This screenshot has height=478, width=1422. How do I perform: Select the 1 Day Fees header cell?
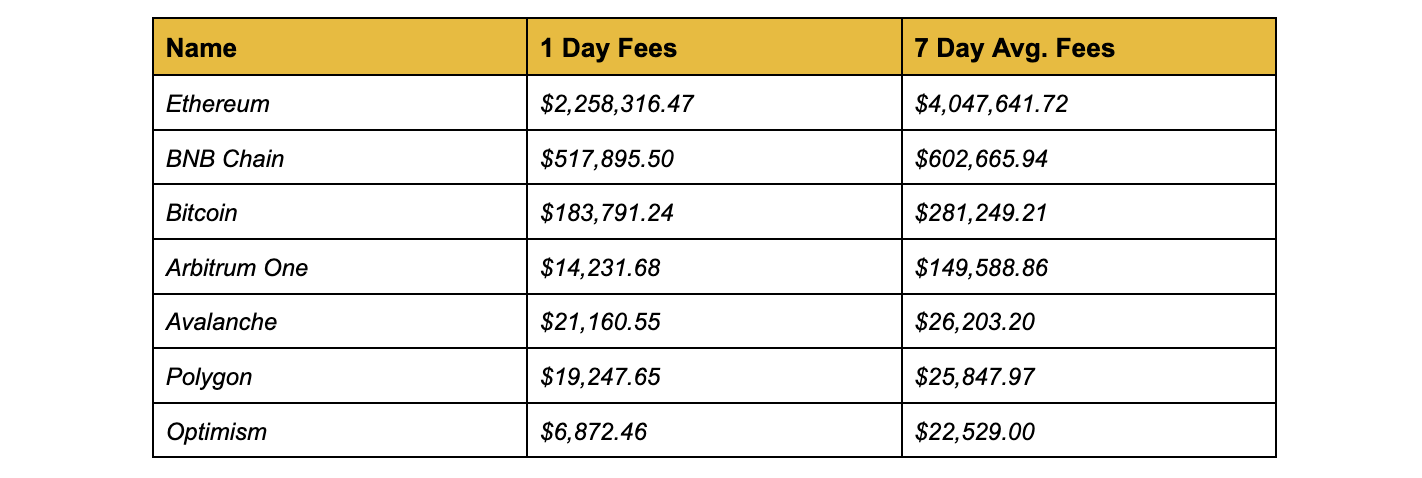pyautogui.click(x=714, y=47)
